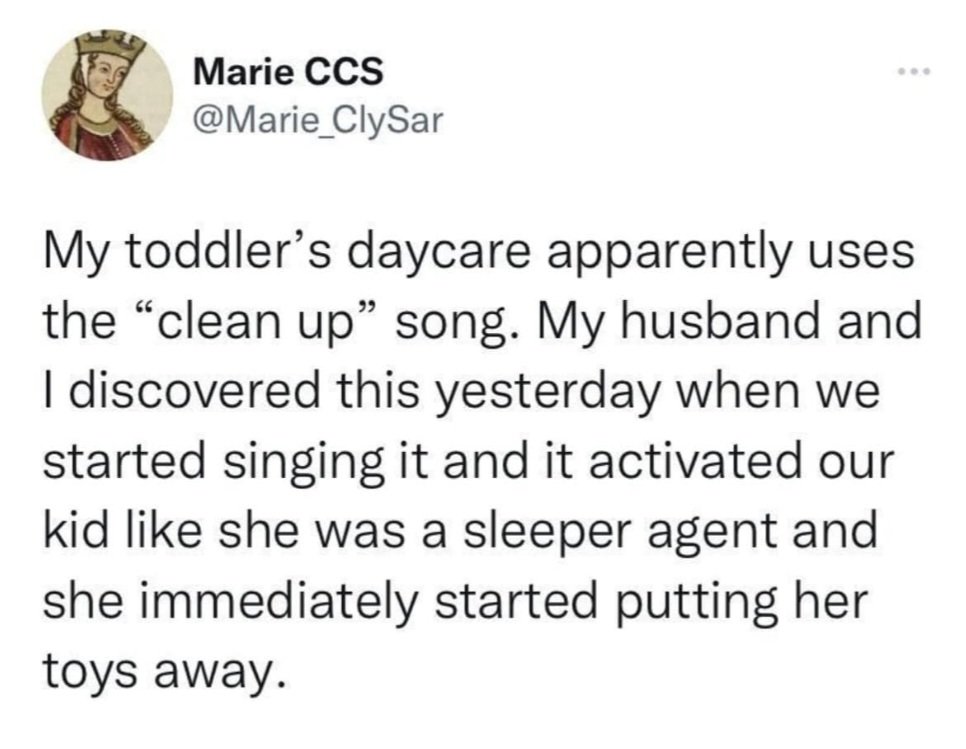Click the word "immediately" in the tweet
Image resolution: width=966 pixels, height=749 pixels.
click(x=280, y=601)
